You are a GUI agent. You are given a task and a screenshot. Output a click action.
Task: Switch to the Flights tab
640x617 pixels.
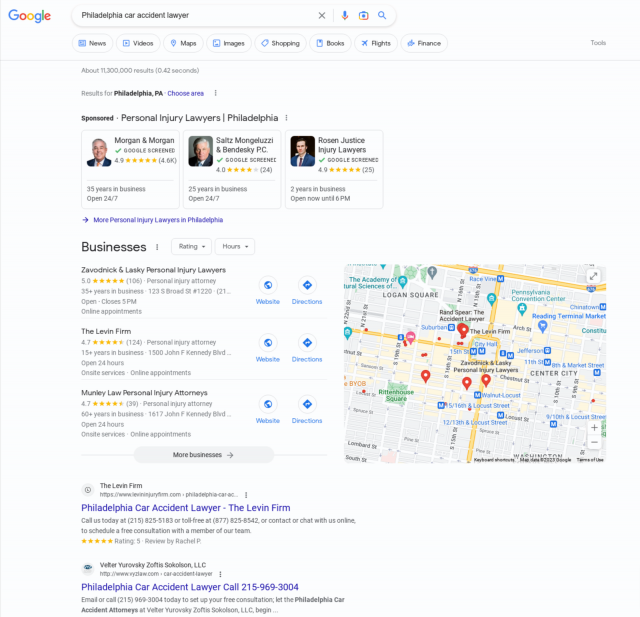pyautogui.click(x=376, y=43)
